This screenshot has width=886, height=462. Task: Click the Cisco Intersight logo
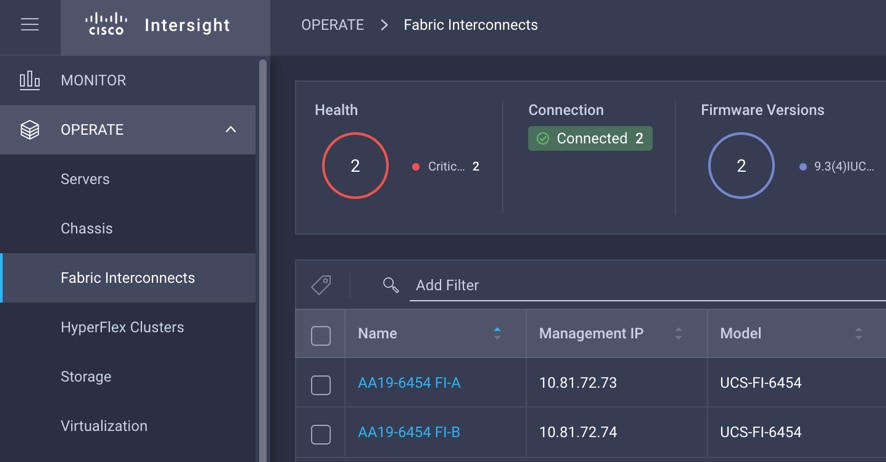tap(158, 25)
